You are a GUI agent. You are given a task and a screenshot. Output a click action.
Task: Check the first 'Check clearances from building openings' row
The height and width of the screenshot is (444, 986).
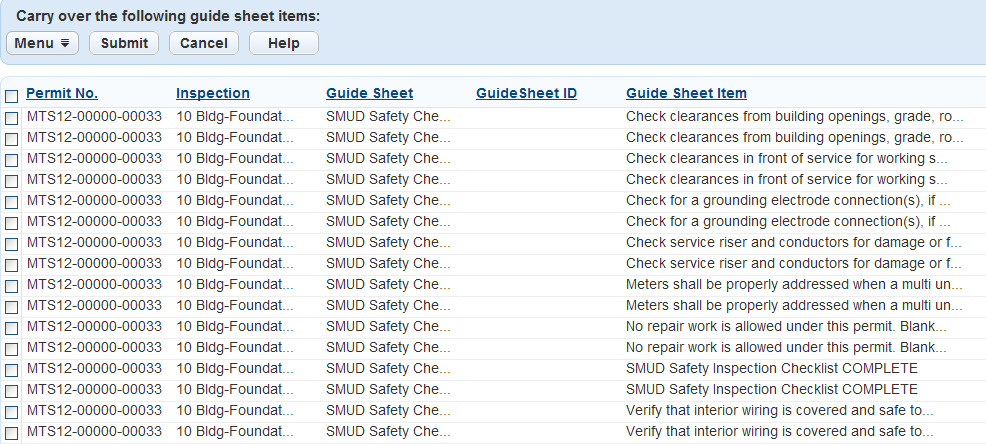point(12,118)
